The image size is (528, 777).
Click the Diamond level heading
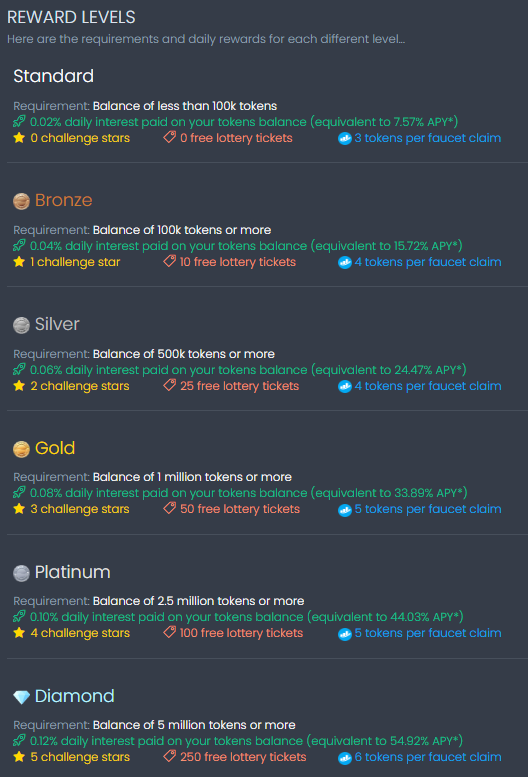tap(75, 696)
